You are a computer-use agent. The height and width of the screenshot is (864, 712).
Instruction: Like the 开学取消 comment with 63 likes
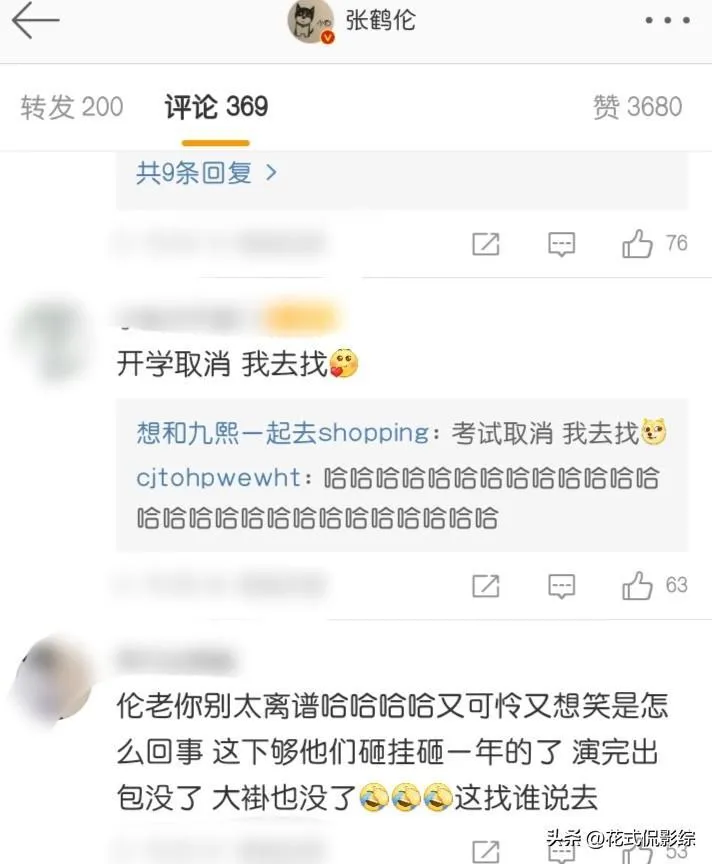coord(637,585)
